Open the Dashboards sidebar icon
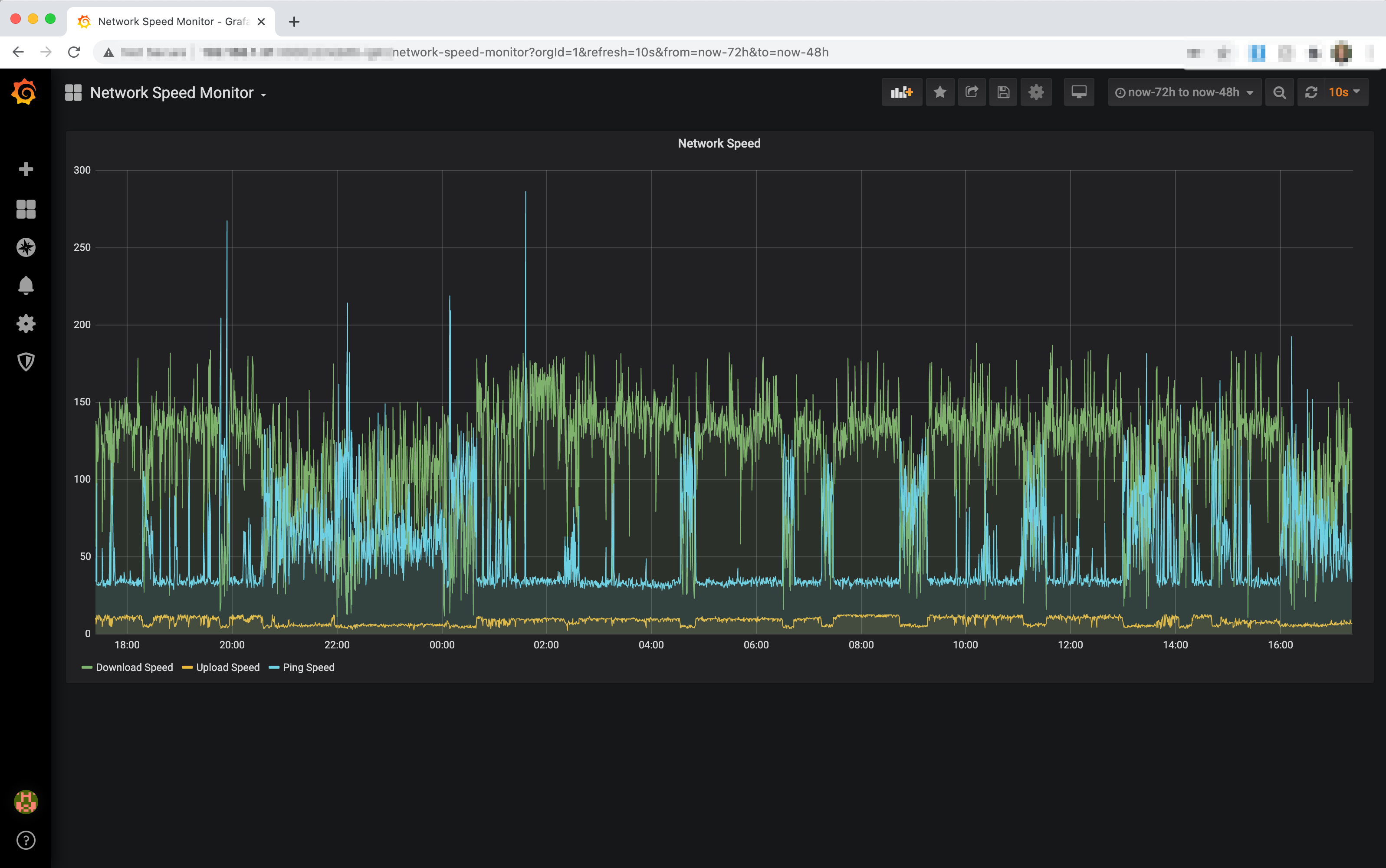 point(26,209)
